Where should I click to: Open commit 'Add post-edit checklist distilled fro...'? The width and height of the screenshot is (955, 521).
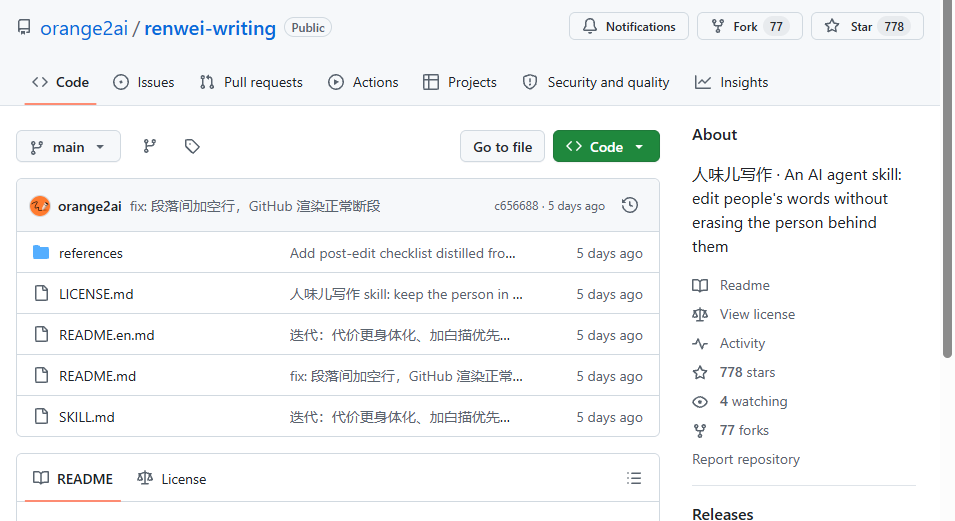403,253
